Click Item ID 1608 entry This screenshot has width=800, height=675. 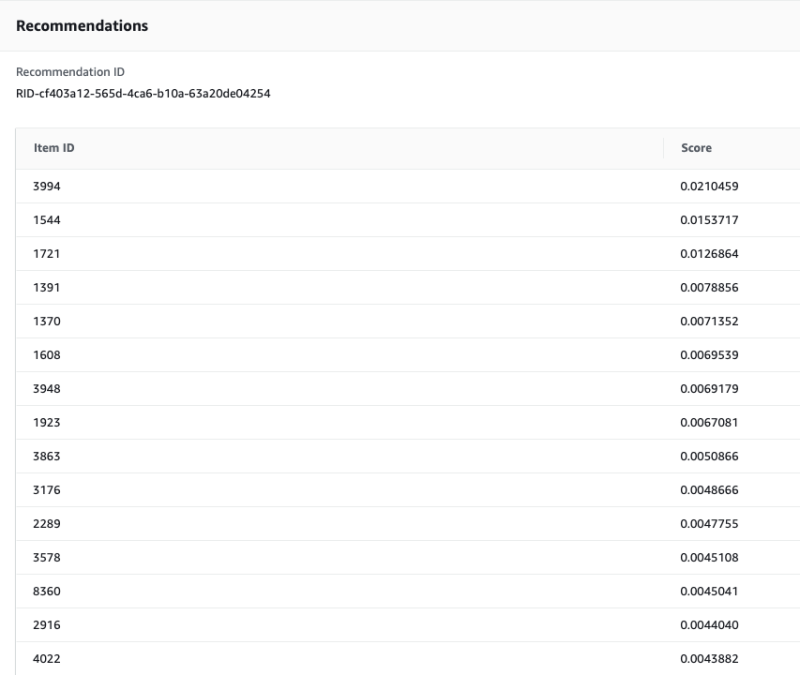(x=48, y=355)
